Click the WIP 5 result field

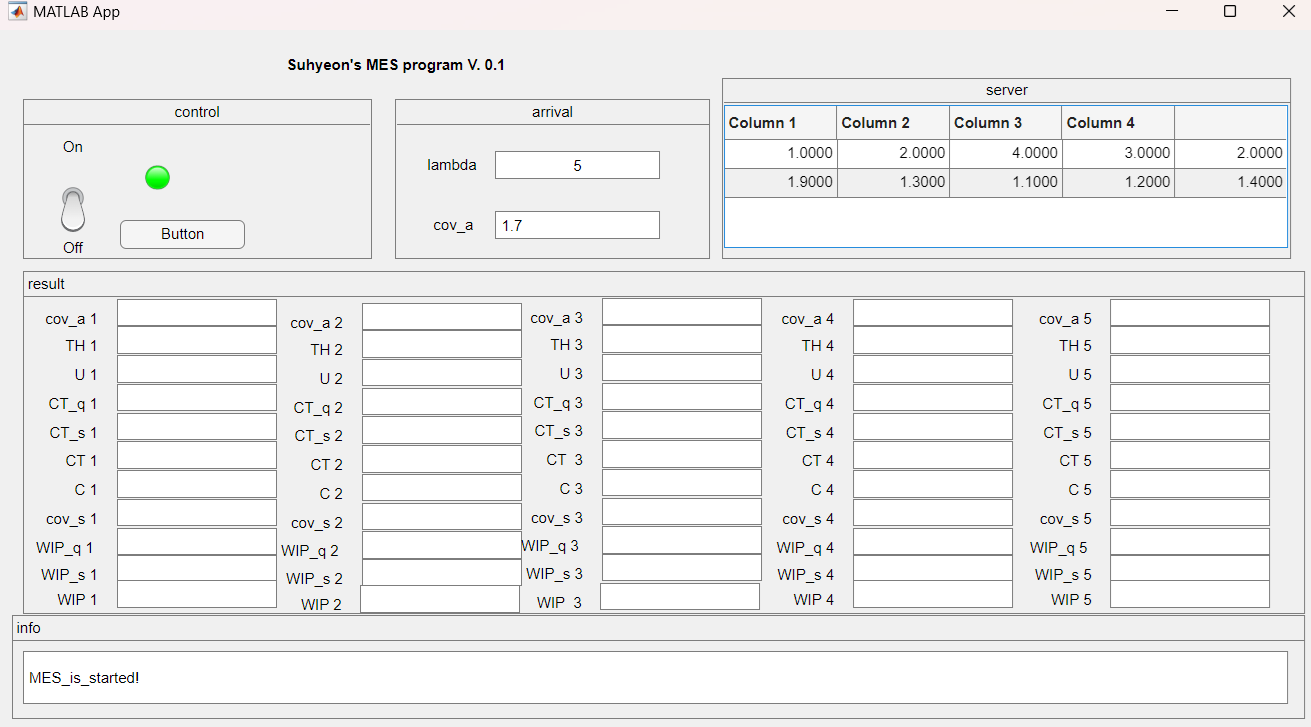click(1190, 594)
